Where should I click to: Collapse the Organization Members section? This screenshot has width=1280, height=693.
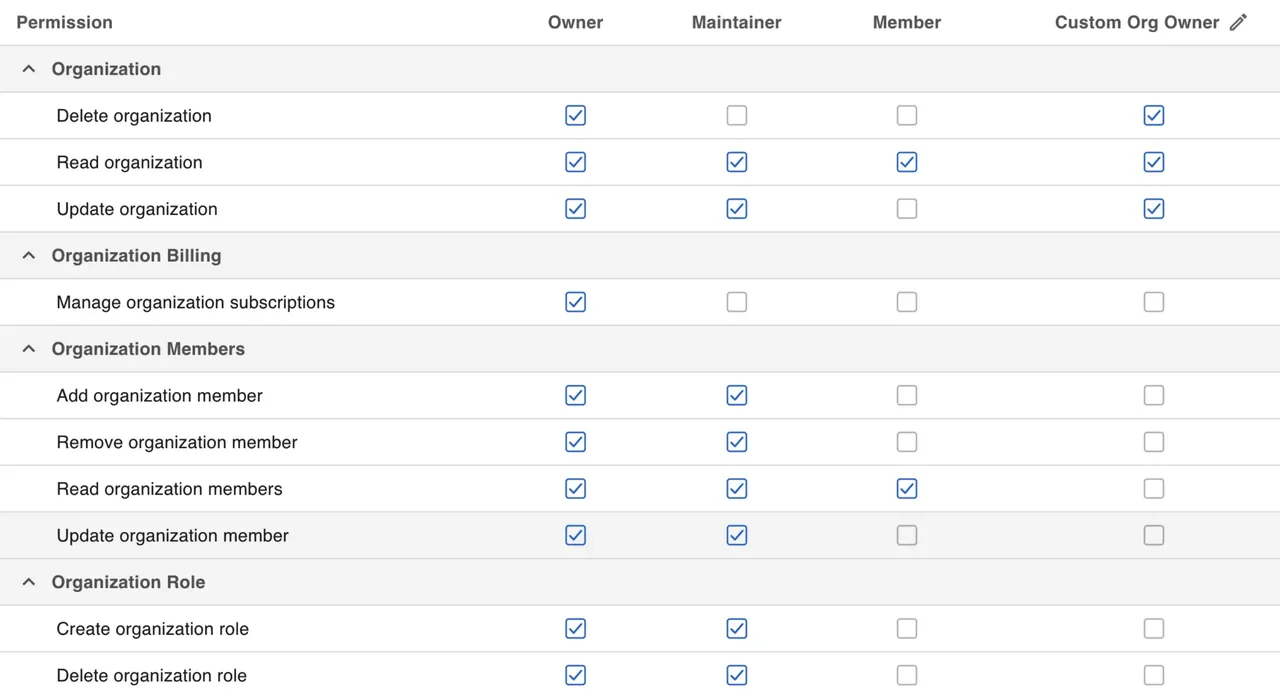pyautogui.click(x=29, y=349)
